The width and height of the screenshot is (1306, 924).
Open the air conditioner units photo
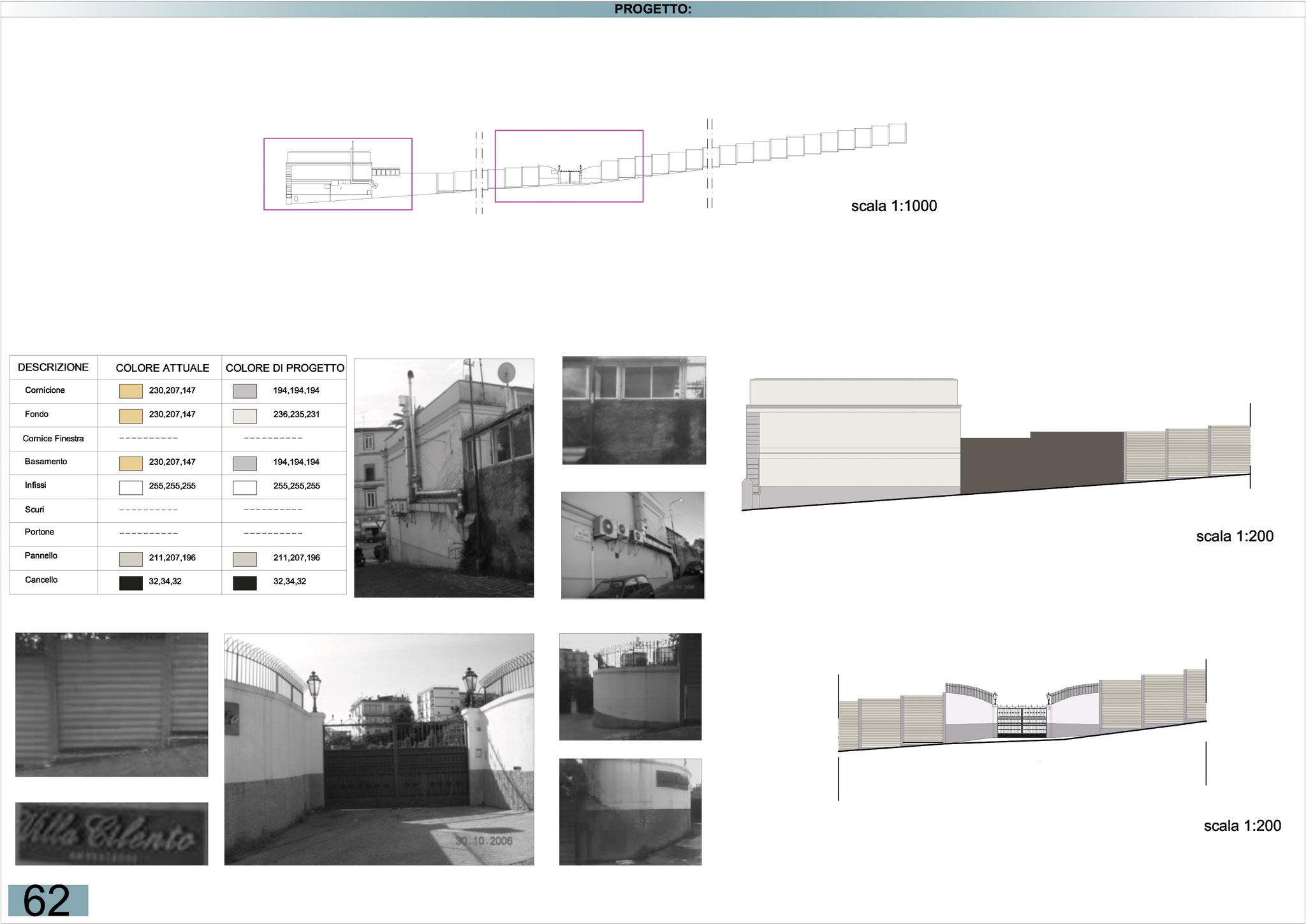tap(633, 545)
